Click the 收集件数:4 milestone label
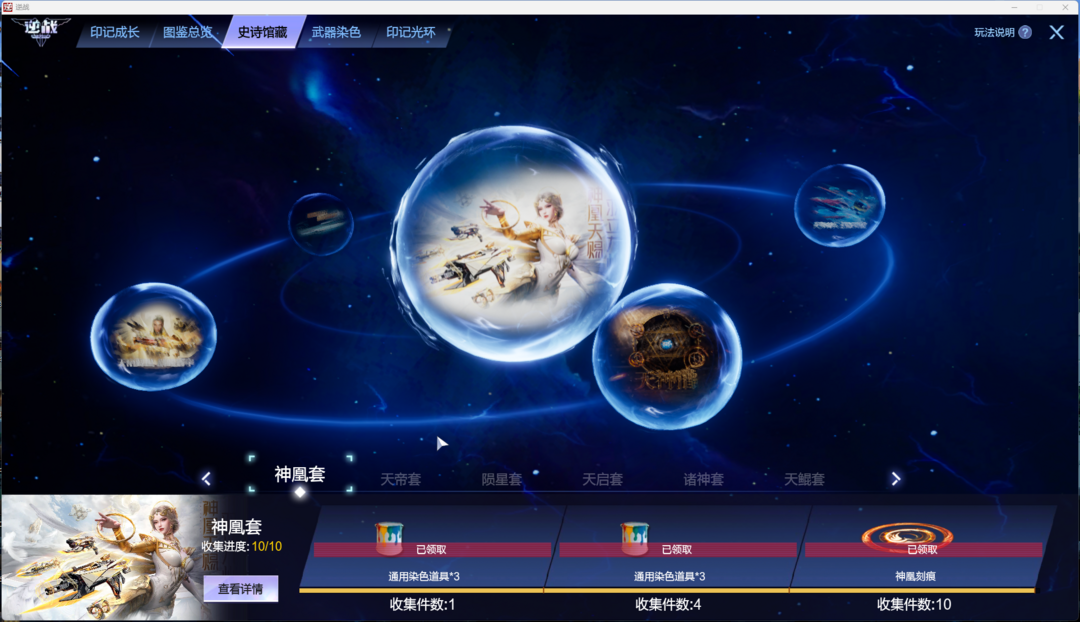The width and height of the screenshot is (1080, 622). 668,605
